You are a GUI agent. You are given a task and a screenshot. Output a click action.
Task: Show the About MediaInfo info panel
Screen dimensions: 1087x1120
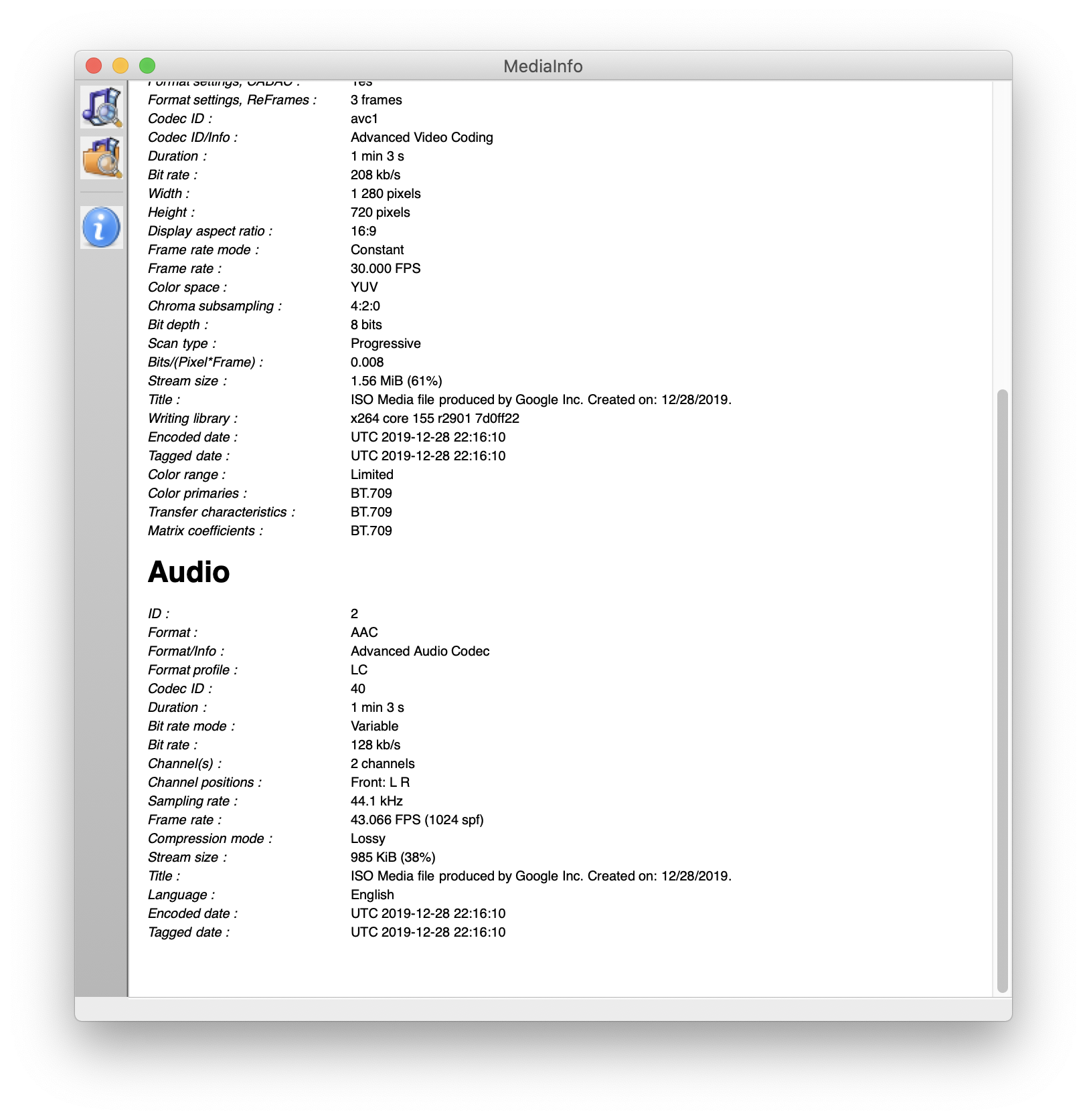[101, 226]
